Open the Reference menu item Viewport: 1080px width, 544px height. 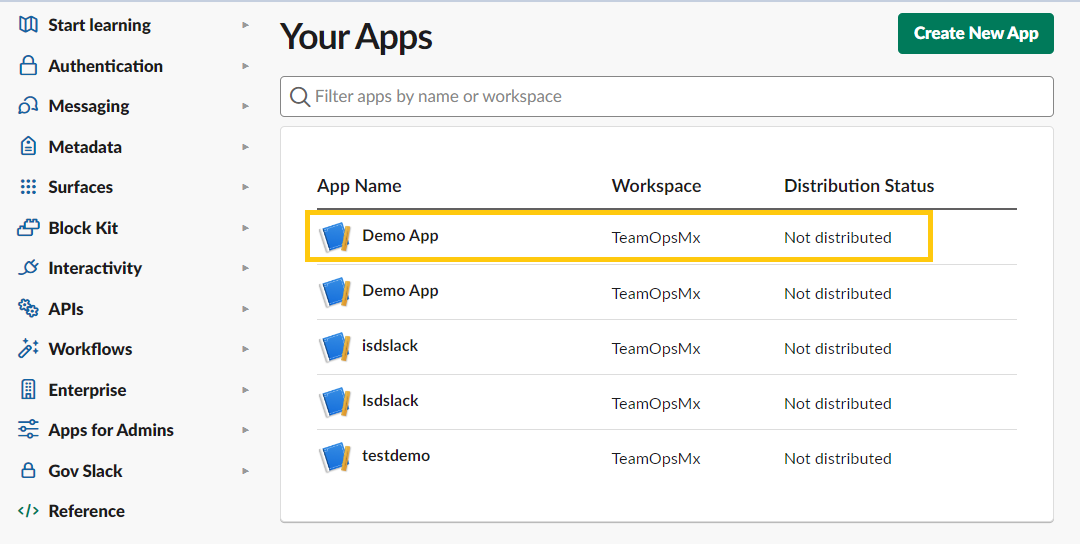(x=86, y=511)
